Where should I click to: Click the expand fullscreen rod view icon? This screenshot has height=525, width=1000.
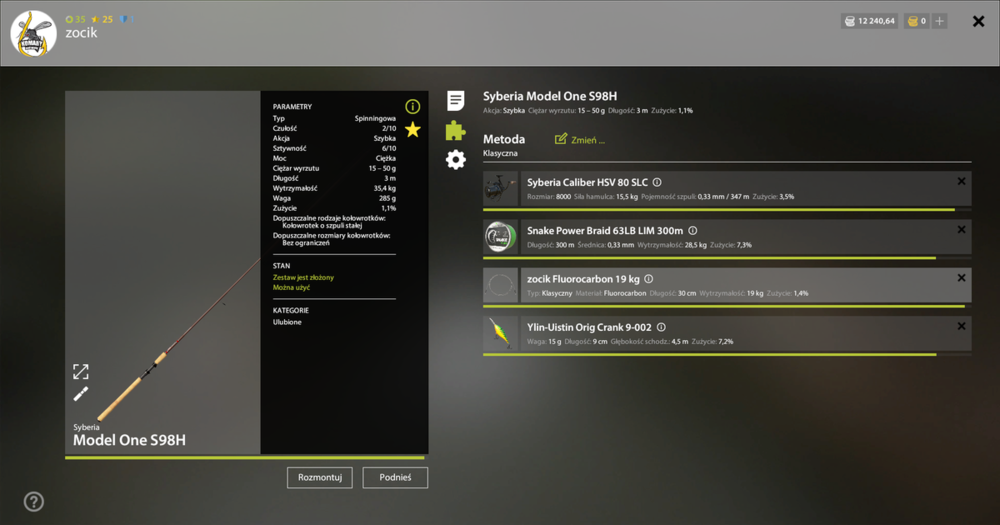point(81,372)
